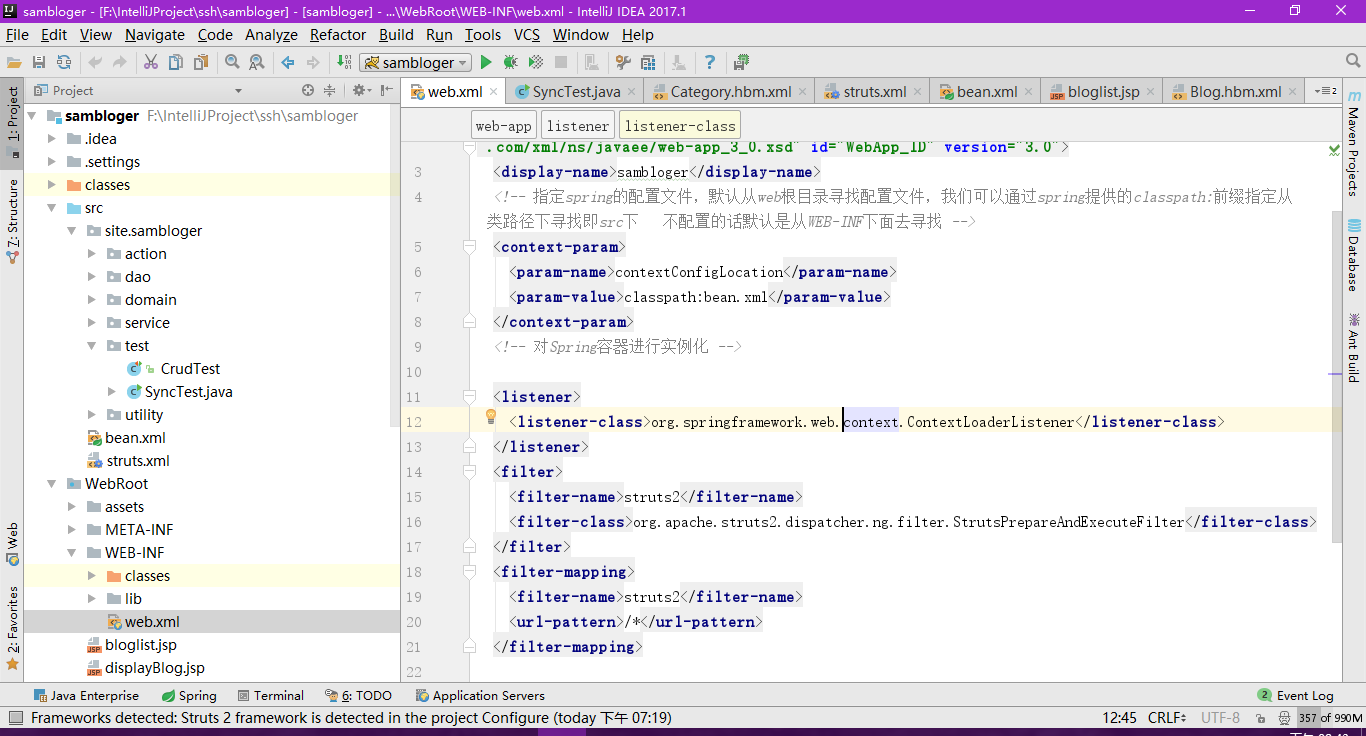Run the sambloger configuration with green play button

coord(486,62)
